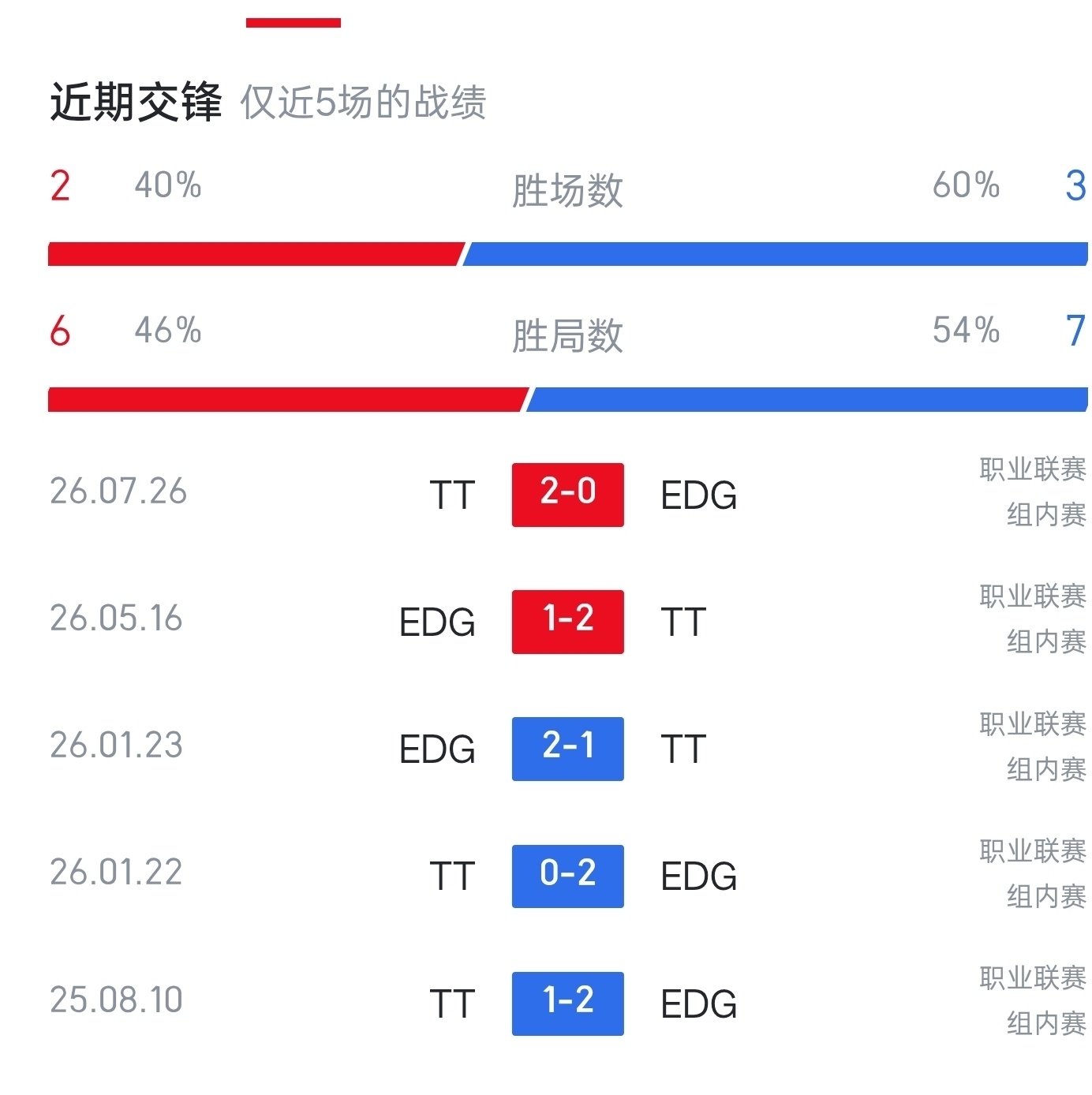Select the blue 2-1 score badge
Screen dimensions: 1092x1095
pyautogui.click(x=567, y=749)
